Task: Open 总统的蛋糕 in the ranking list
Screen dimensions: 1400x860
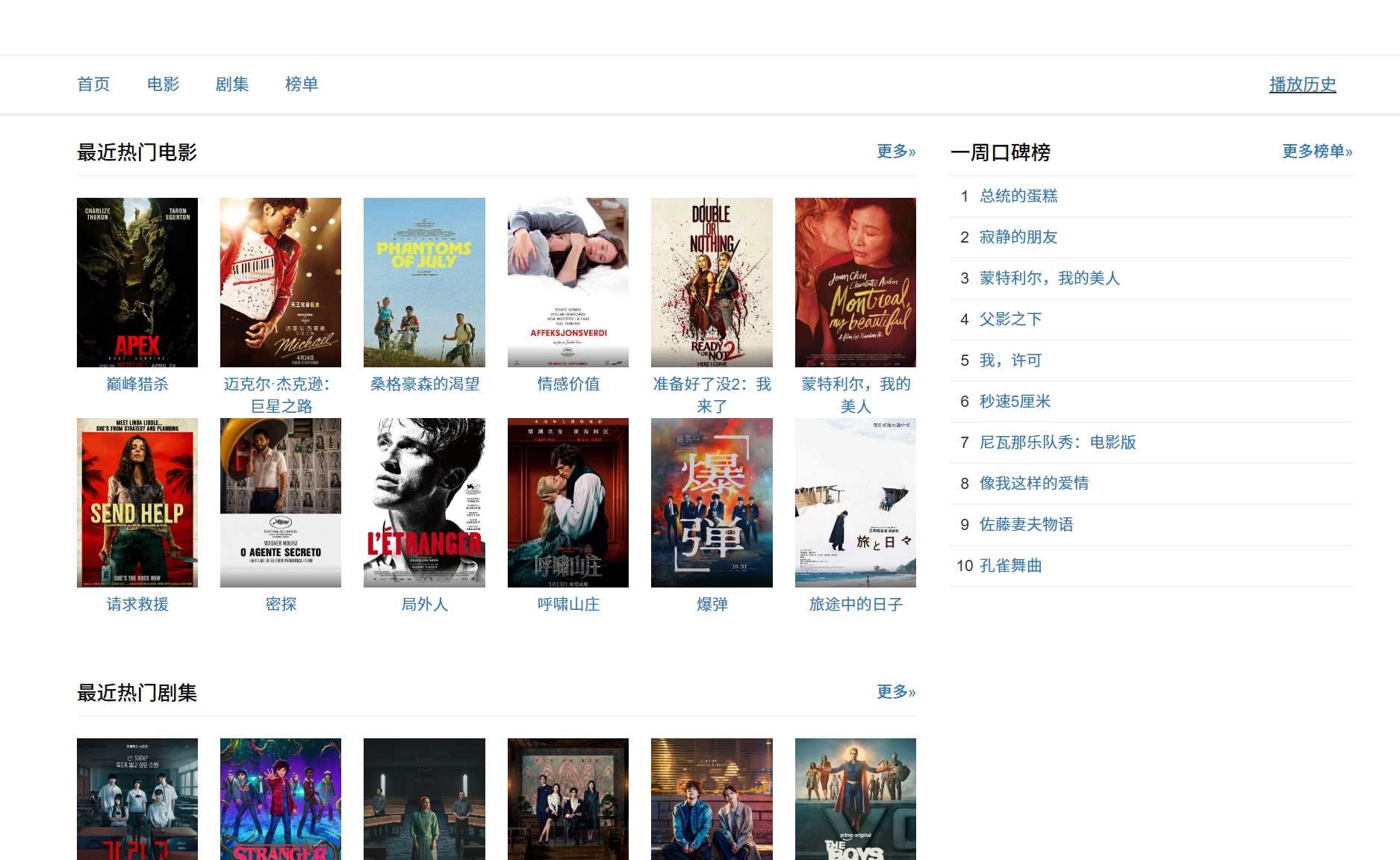Action: tap(1018, 196)
